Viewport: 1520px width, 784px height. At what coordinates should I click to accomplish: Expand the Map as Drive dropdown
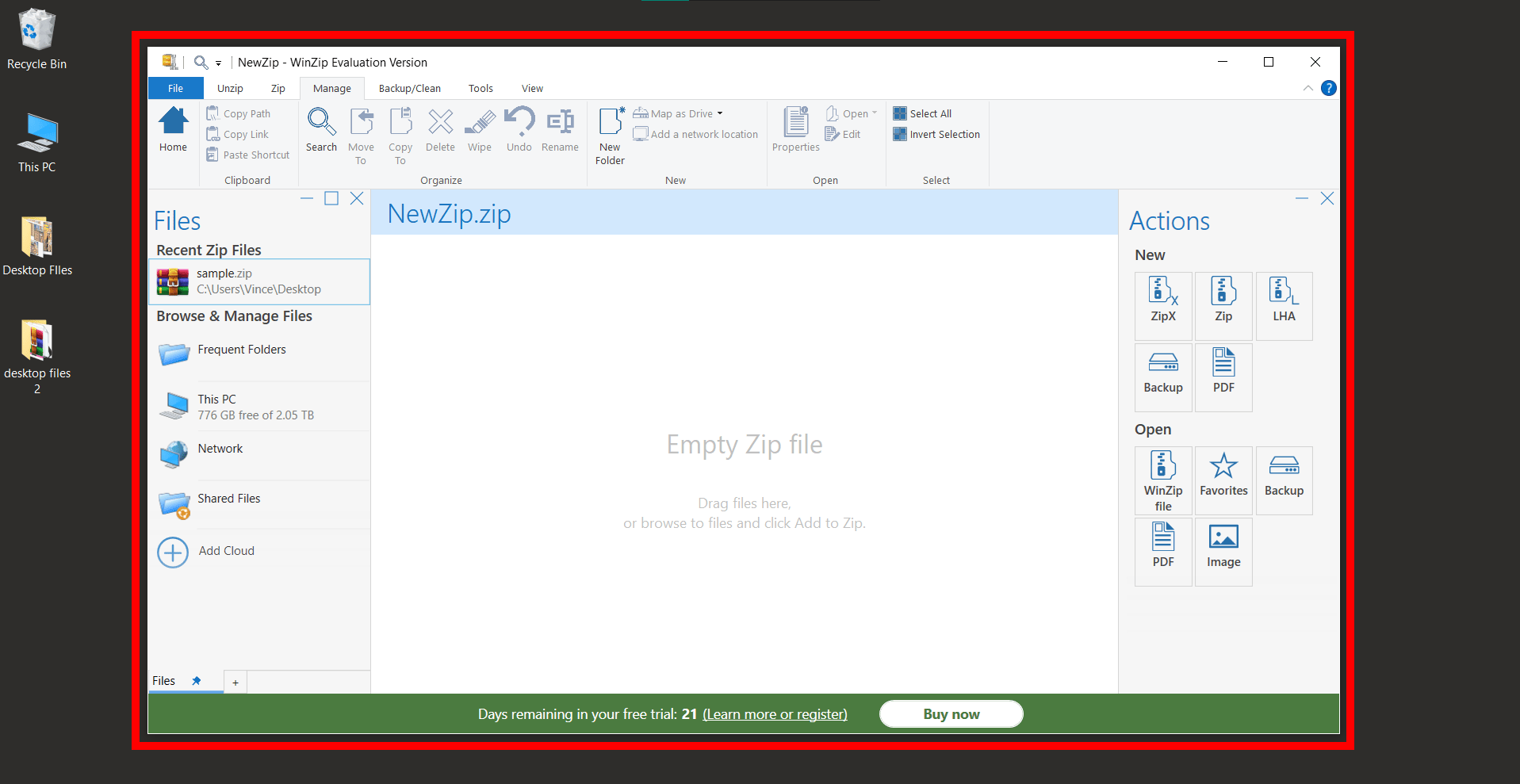[720, 113]
